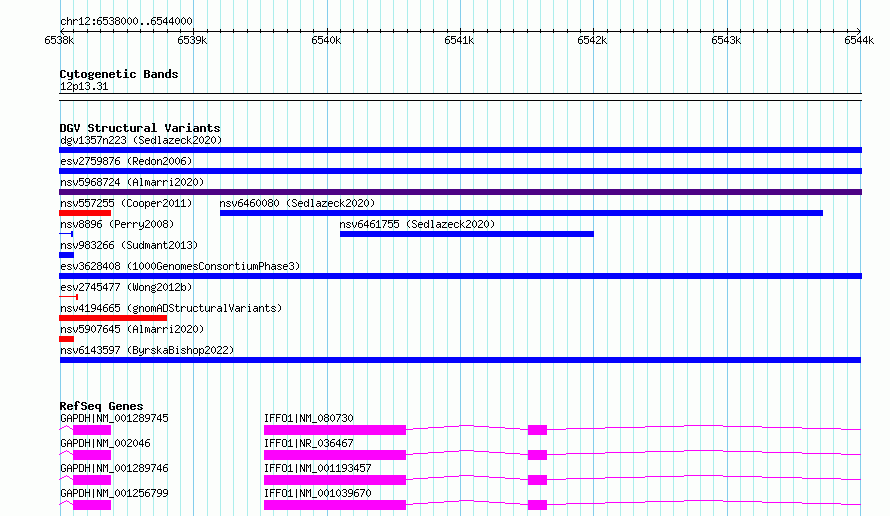Open nsv4194665 (gnomADStructuralVariants) label
This screenshot has width=890, height=516.
pyautogui.click(x=171, y=308)
